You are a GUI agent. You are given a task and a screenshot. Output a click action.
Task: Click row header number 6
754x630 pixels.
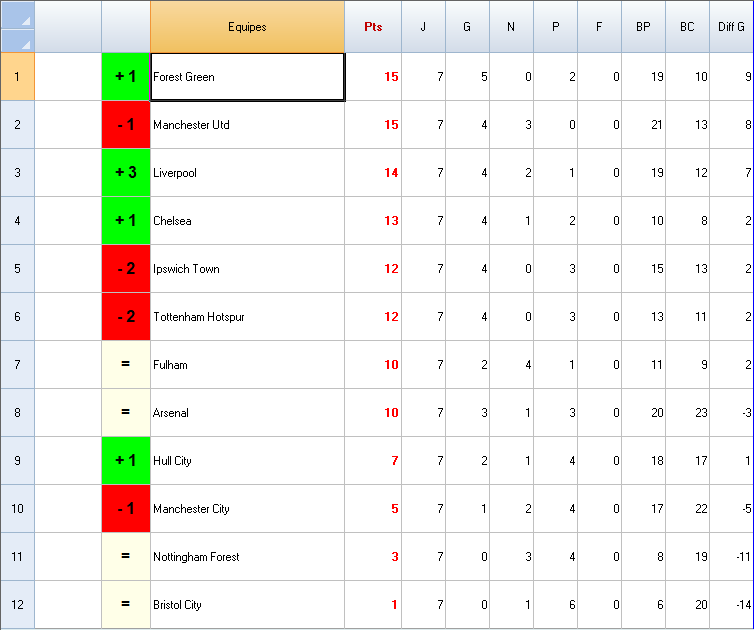tap(17, 317)
